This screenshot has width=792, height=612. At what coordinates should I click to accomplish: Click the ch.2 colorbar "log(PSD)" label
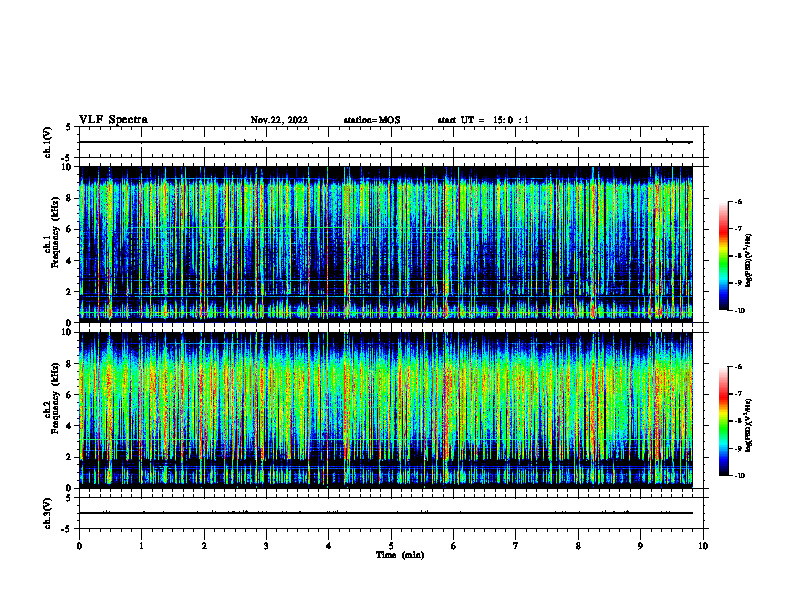[x=749, y=425]
